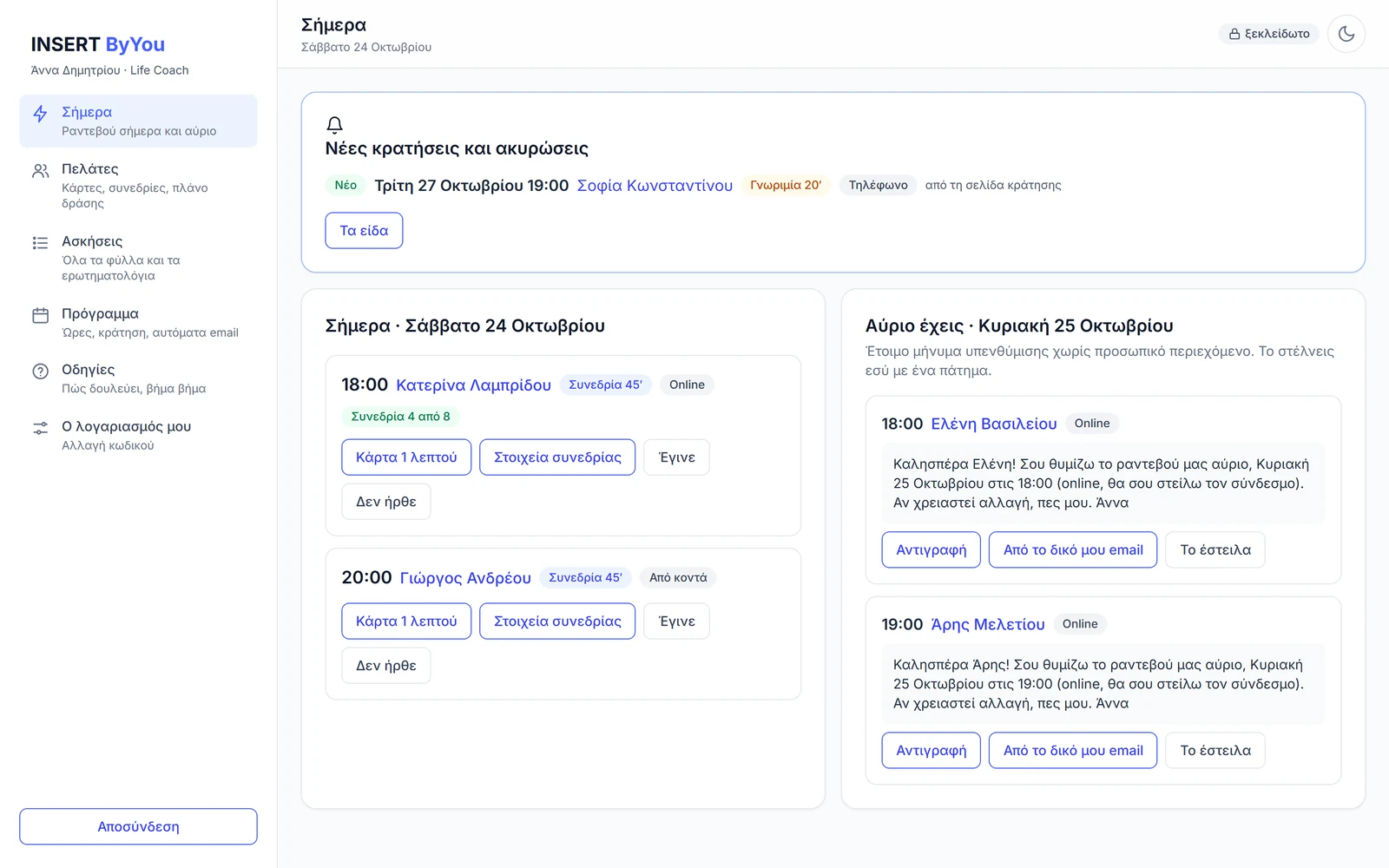Click the question mark icon beside Οδηγίες
Screen dimensions: 1389x868
pyautogui.click(x=40, y=372)
